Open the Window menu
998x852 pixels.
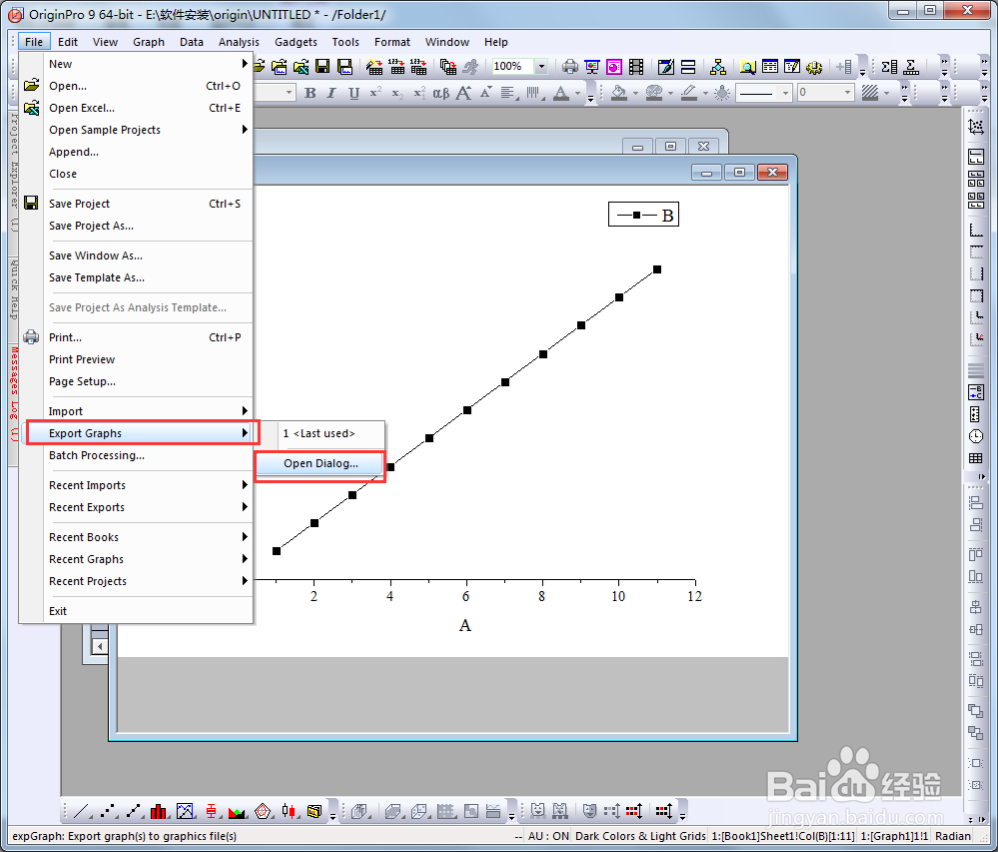(x=447, y=42)
